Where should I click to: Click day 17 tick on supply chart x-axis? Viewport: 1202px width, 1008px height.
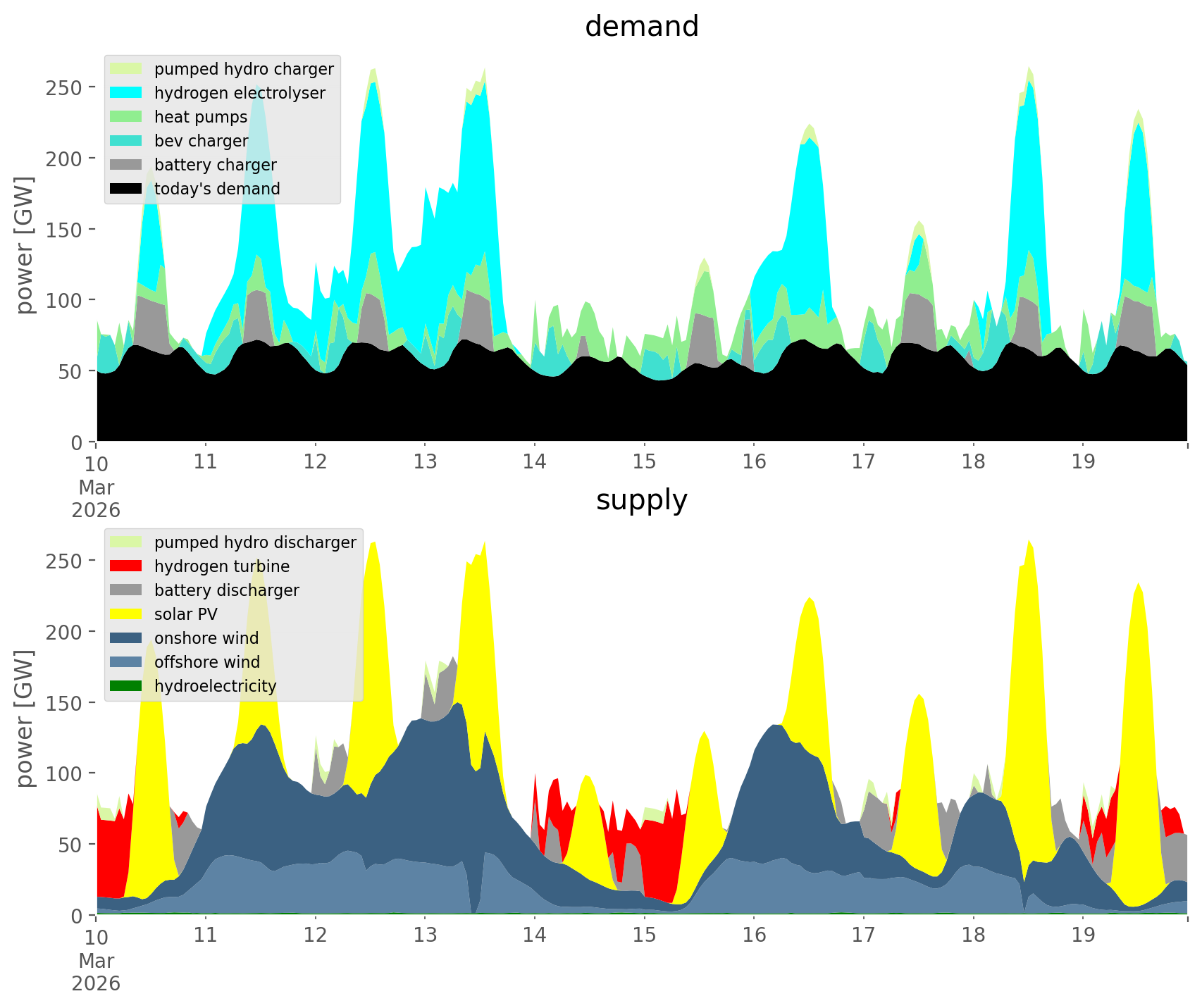coord(864,935)
